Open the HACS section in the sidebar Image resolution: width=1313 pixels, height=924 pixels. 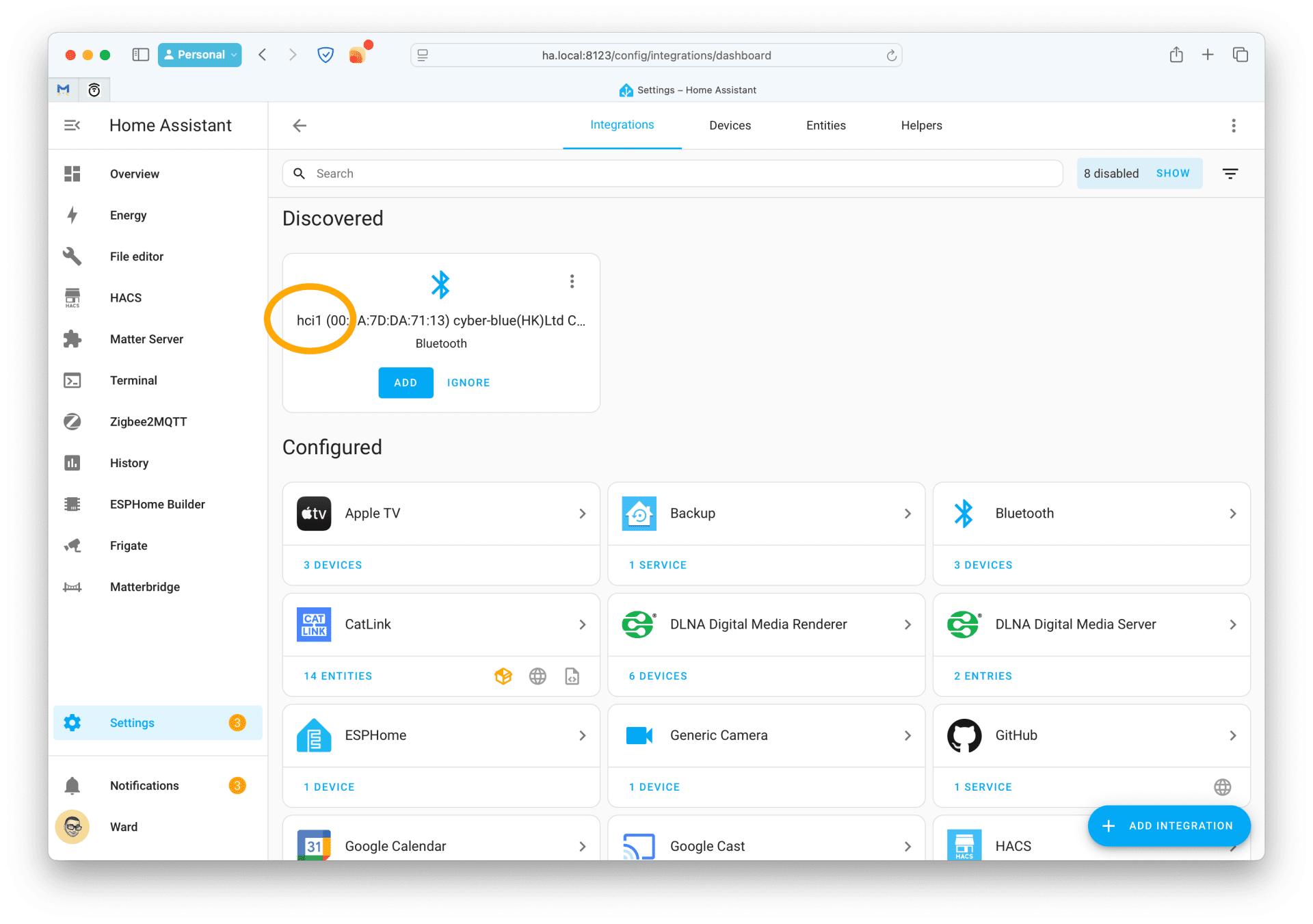tap(72, 298)
